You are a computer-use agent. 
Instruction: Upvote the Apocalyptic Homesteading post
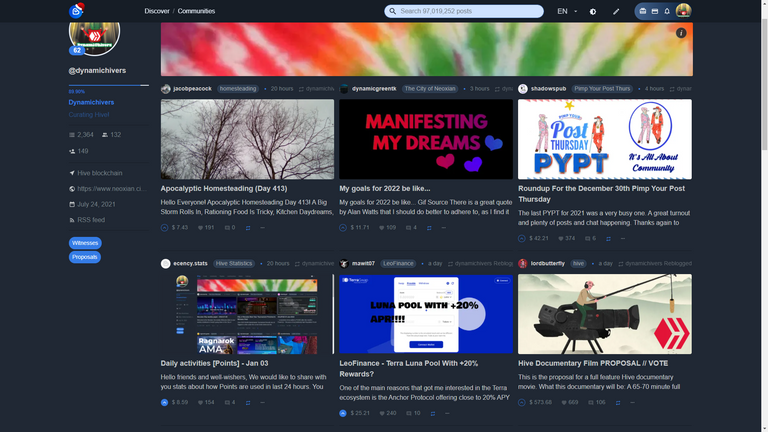tap(165, 228)
